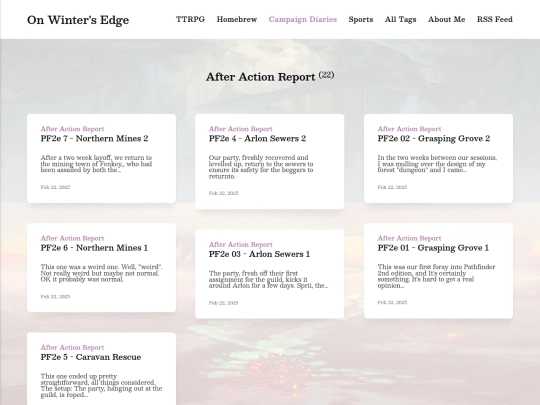Click the excerpt beginning 'The party, fresh off their first'
Screen dimensions: 540x405
pyautogui.click(x=268, y=280)
